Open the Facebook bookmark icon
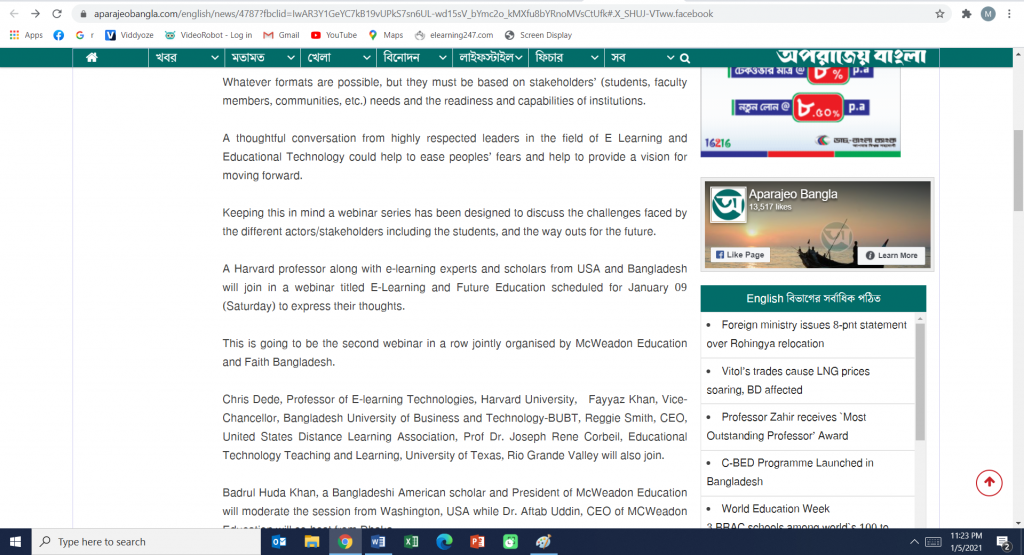The image size is (1024, 555). [58, 35]
